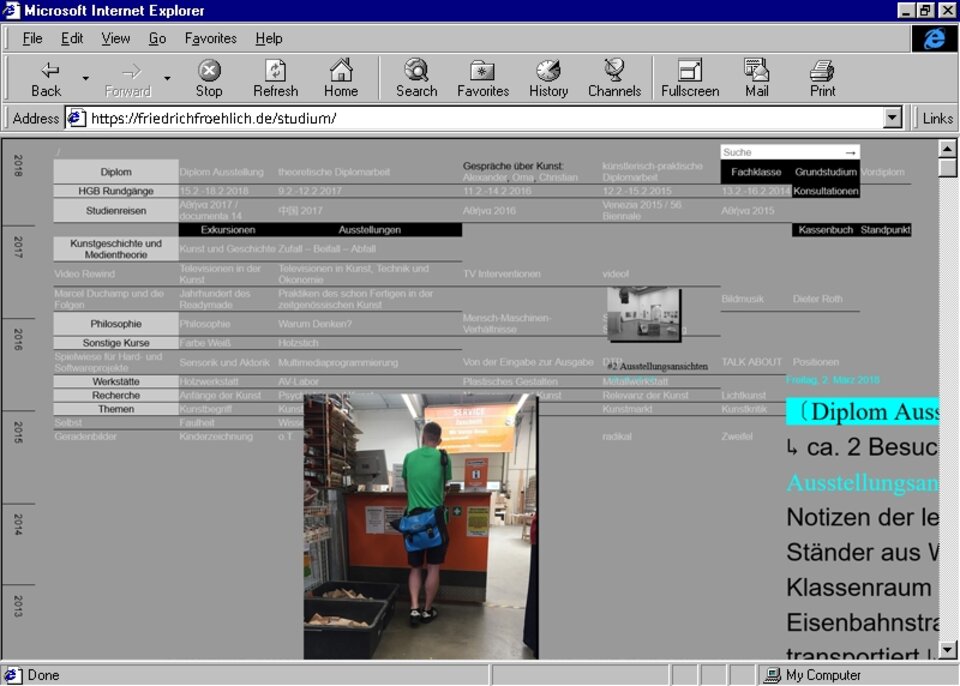Select the Themen category

[x=116, y=409]
